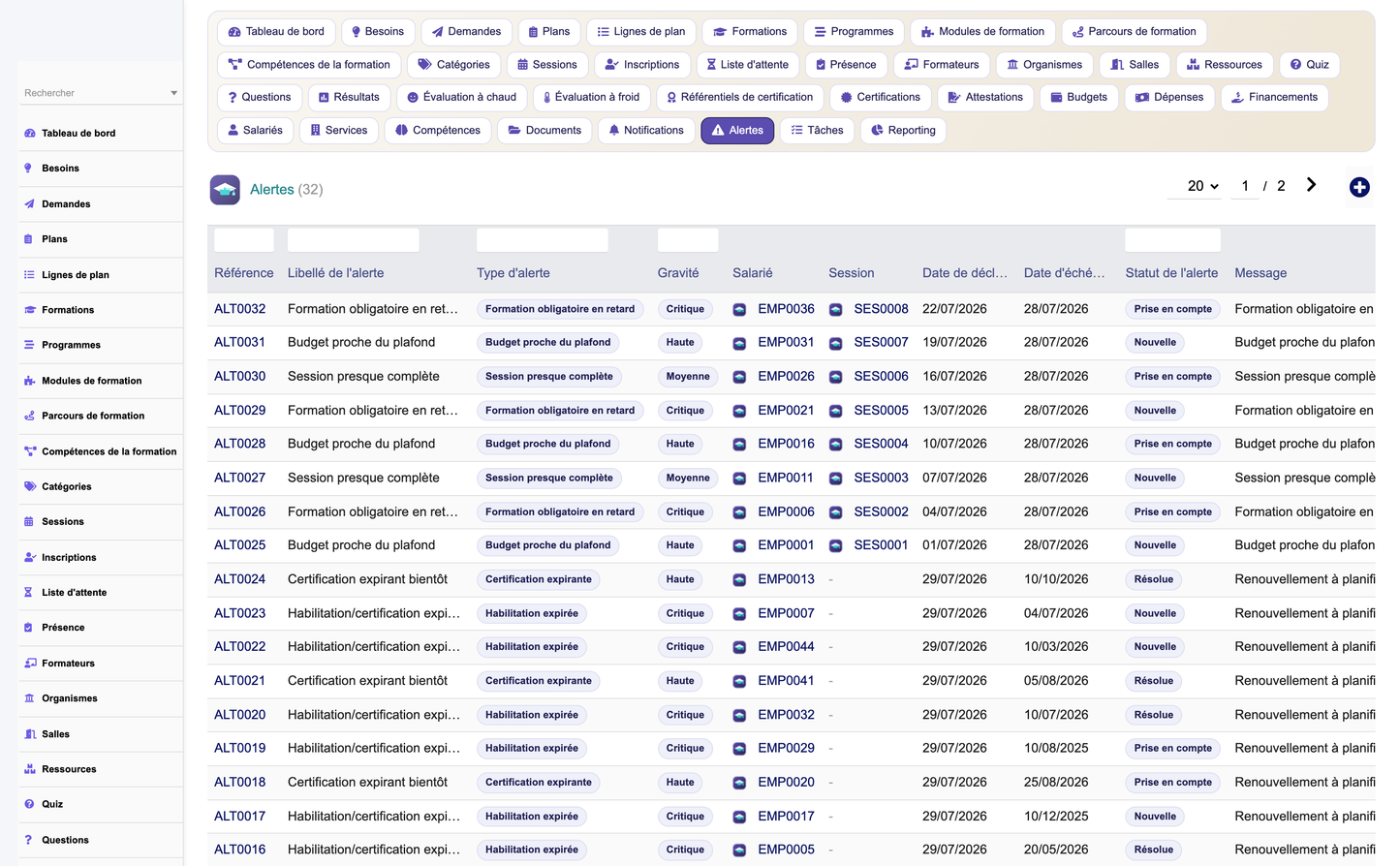The width and height of the screenshot is (1400, 866).
Task: Open the Financements tab
Action: pyautogui.click(x=1274, y=97)
